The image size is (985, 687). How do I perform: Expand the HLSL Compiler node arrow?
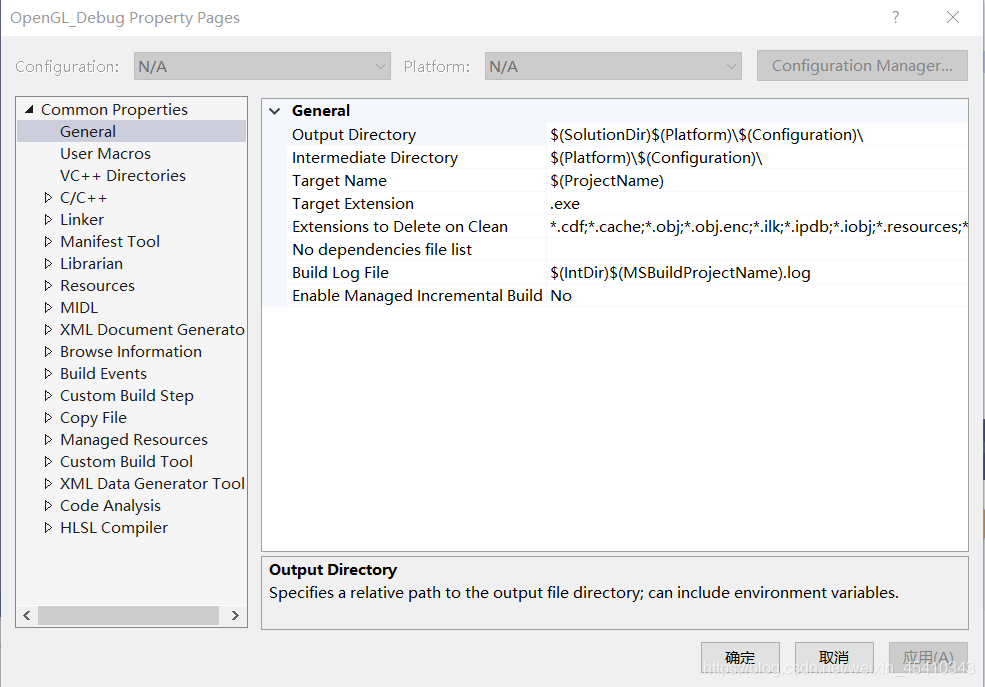[x=48, y=527]
